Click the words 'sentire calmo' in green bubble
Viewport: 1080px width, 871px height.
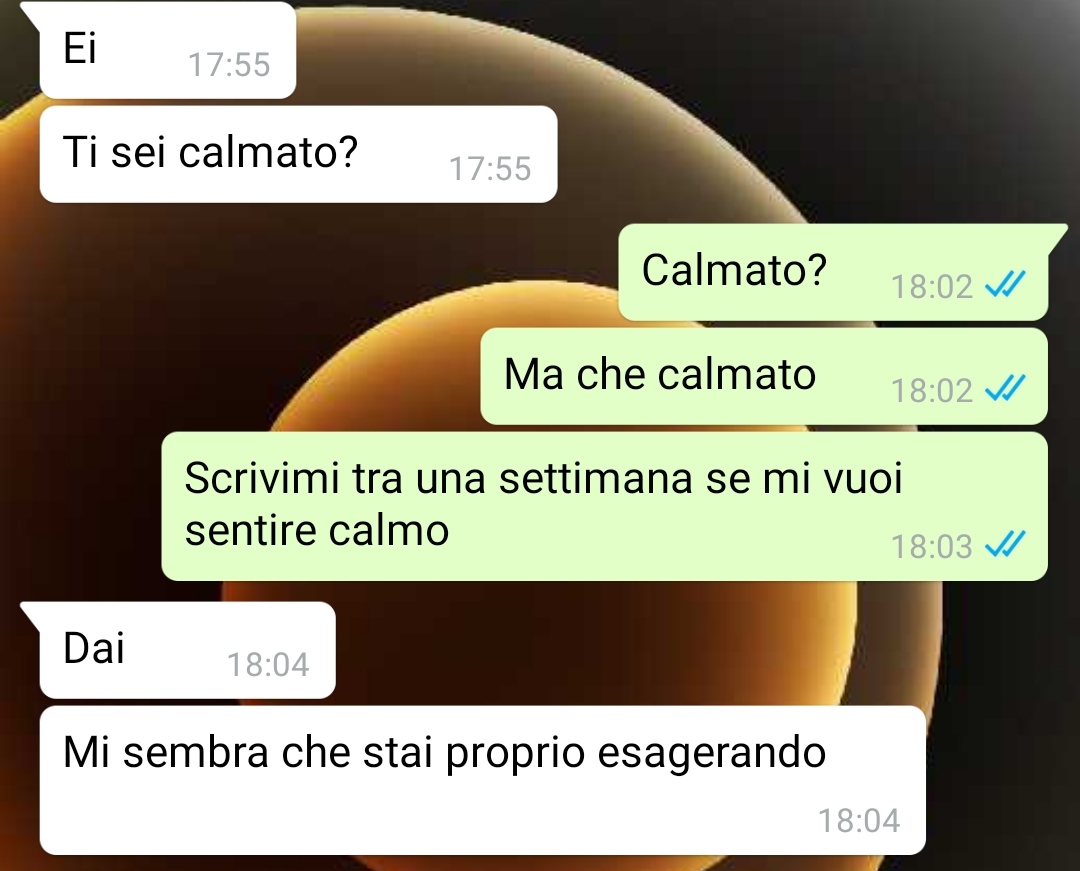(317, 531)
